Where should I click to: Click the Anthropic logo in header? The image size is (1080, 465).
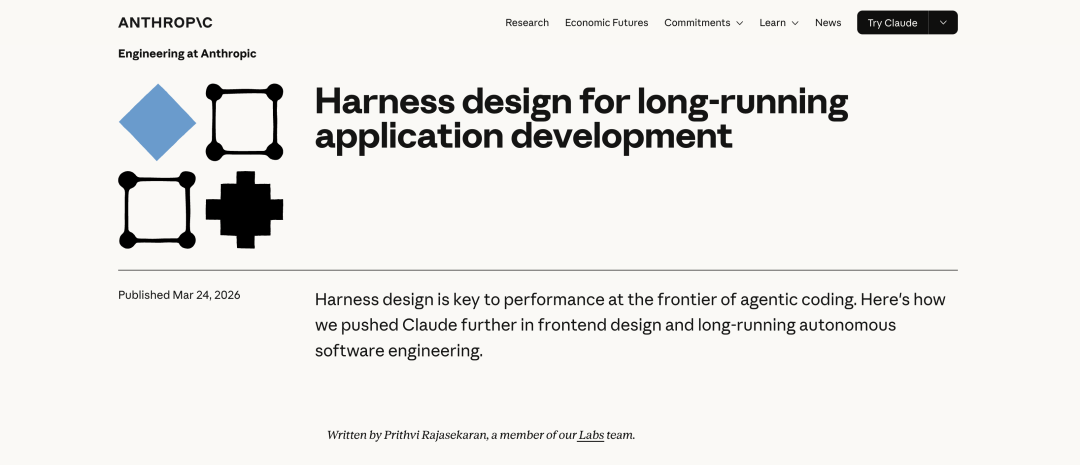pos(165,23)
